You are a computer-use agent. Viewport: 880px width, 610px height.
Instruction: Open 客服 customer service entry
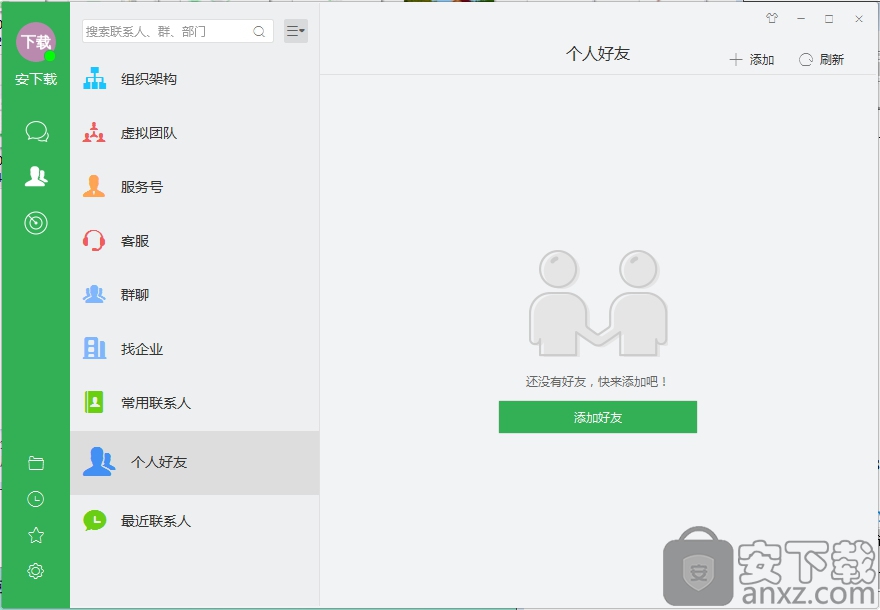pyautogui.click(x=134, y=241)
